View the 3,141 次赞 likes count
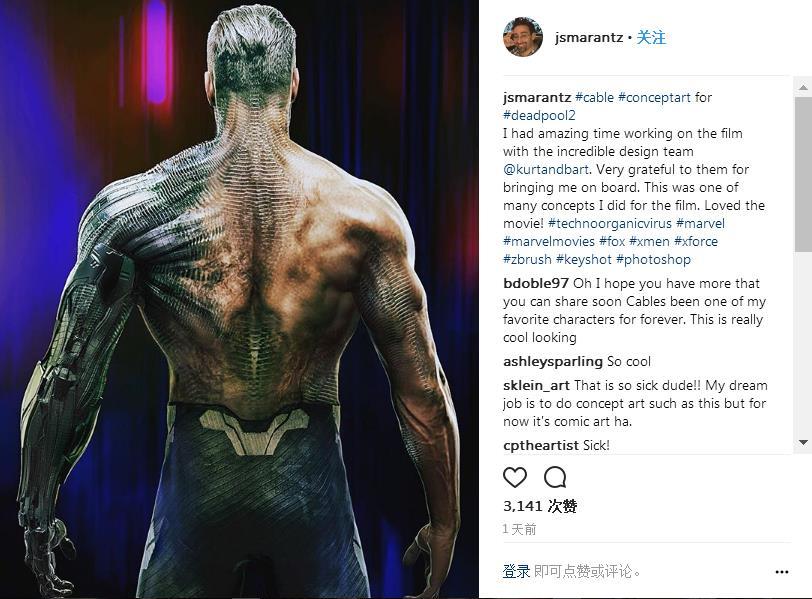 point(540,506)
